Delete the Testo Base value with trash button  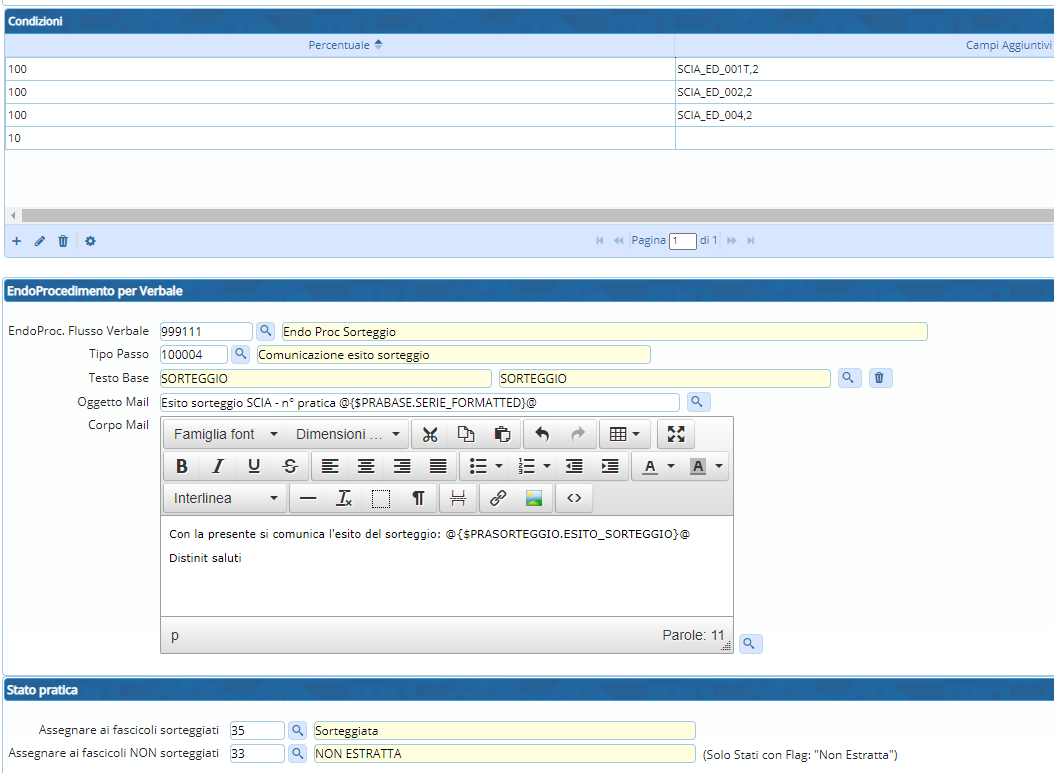tap(878, 378)
